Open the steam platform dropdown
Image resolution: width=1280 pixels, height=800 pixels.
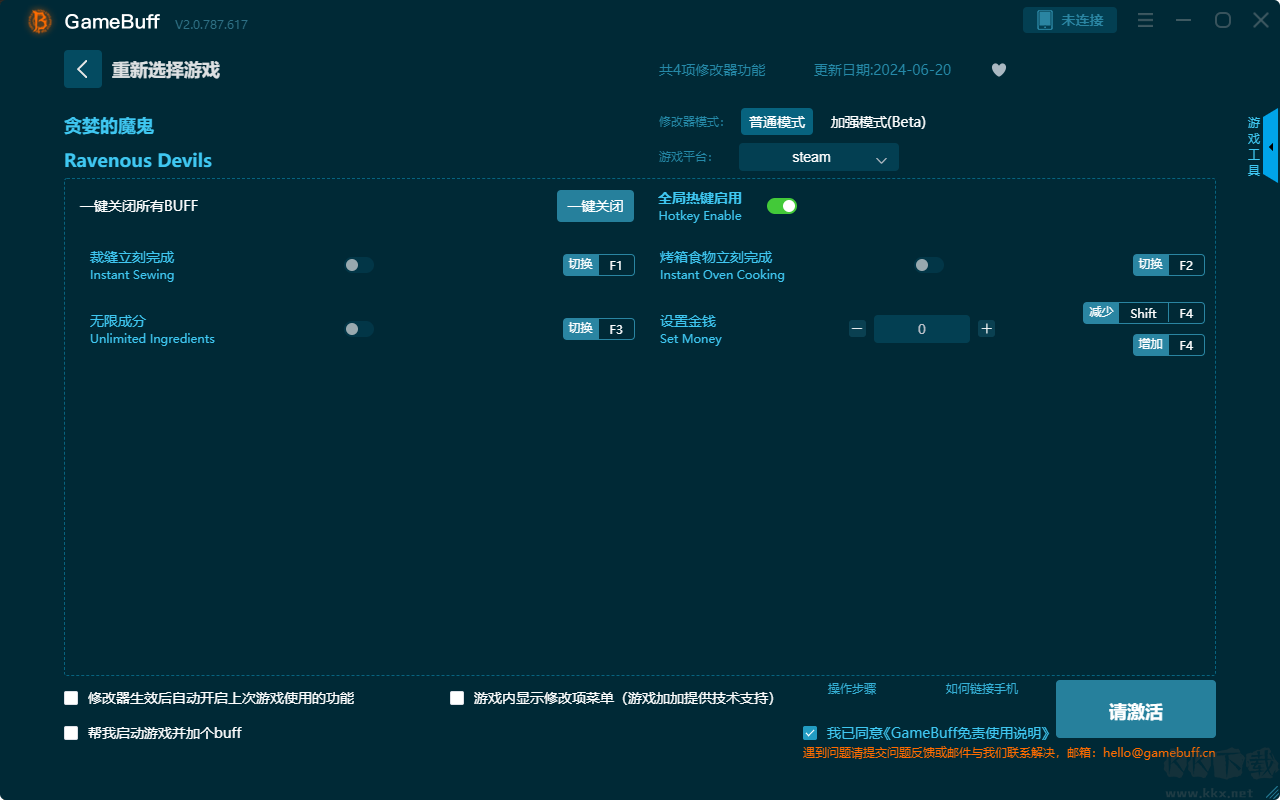coord(819,157)
